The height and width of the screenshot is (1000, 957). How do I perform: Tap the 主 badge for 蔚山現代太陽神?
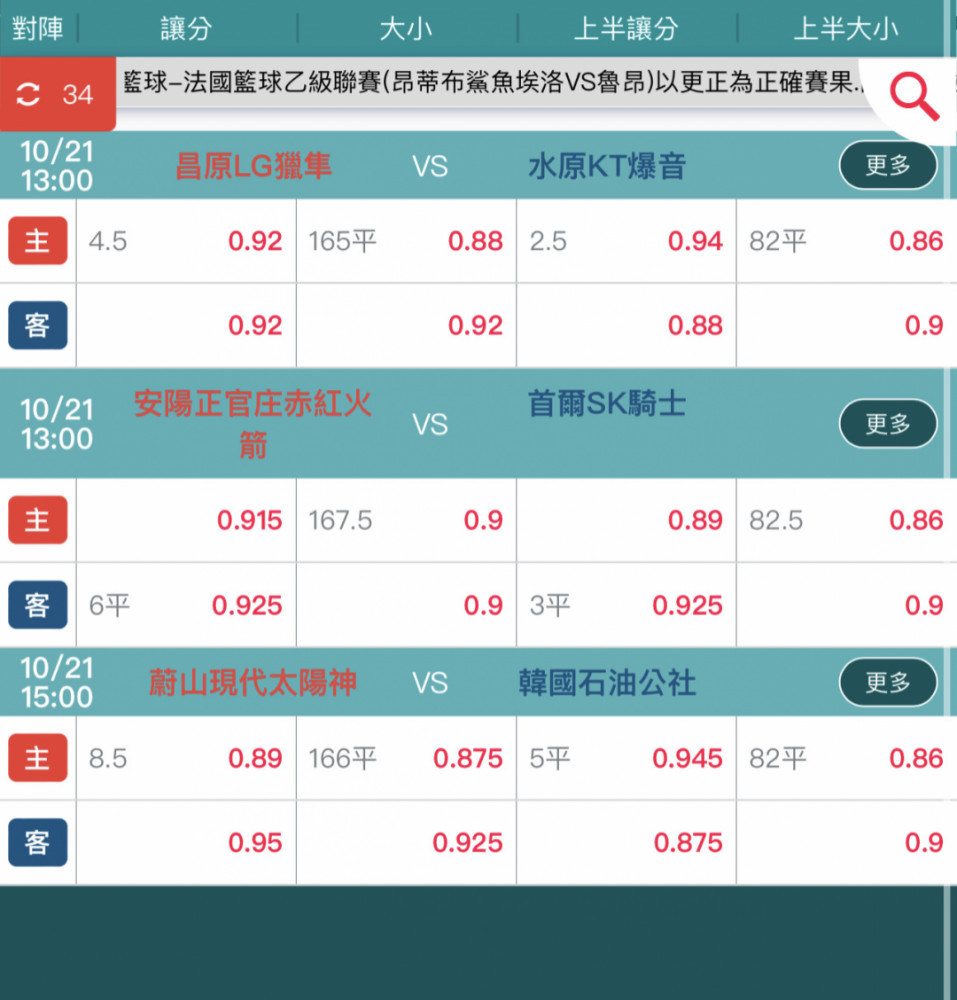point(38,758)
